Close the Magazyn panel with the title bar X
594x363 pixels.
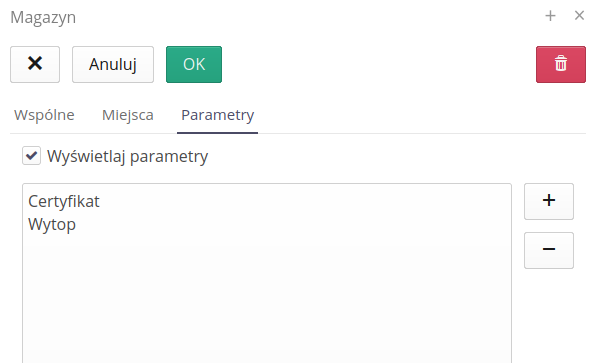point(579,16)
